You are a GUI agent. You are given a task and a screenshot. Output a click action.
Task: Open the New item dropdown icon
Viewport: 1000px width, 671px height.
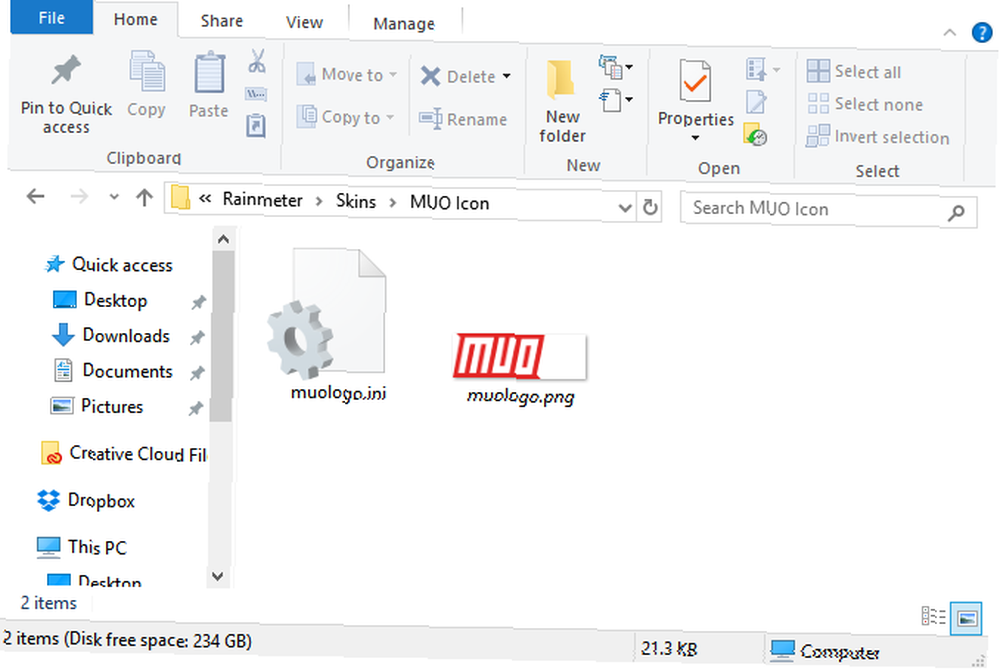[615, 66]
